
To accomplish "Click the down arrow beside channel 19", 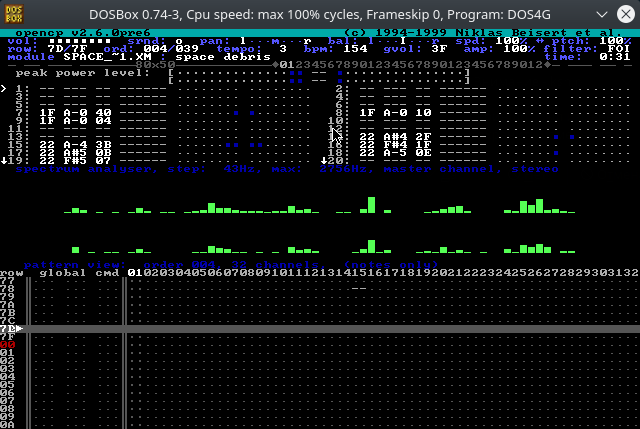I will (x=4, y=161).
